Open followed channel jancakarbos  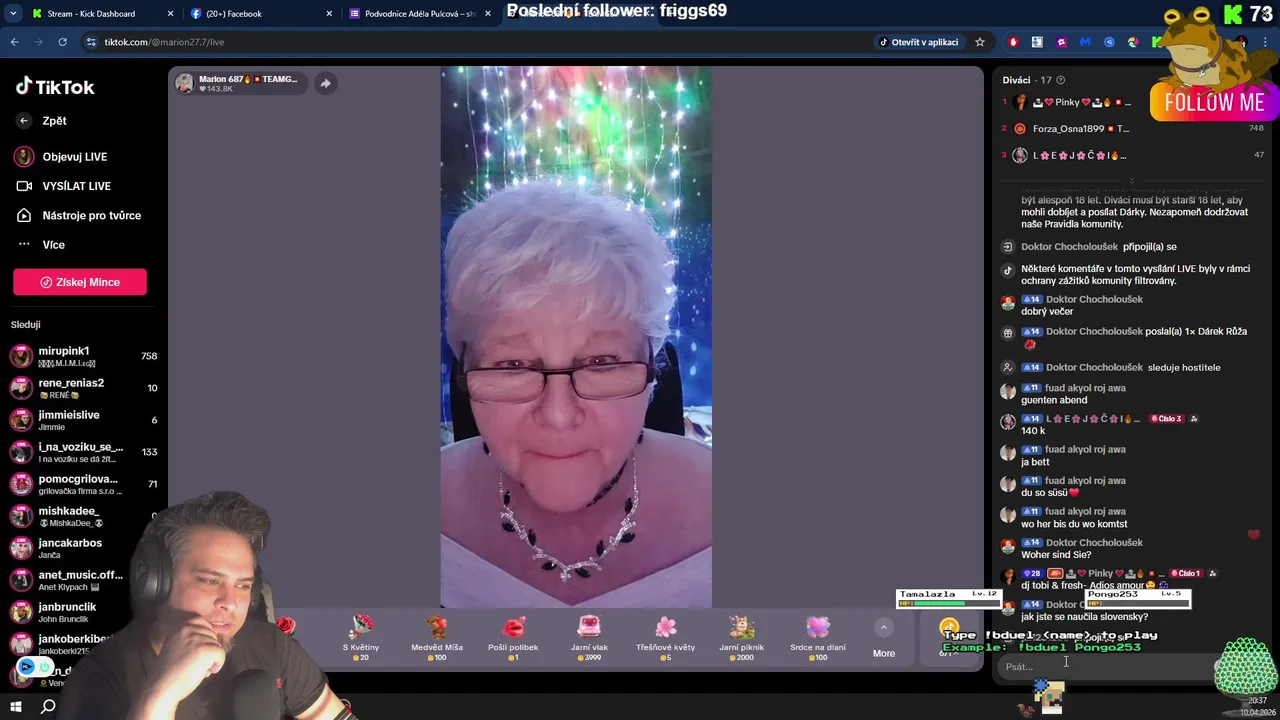[84, 548]
